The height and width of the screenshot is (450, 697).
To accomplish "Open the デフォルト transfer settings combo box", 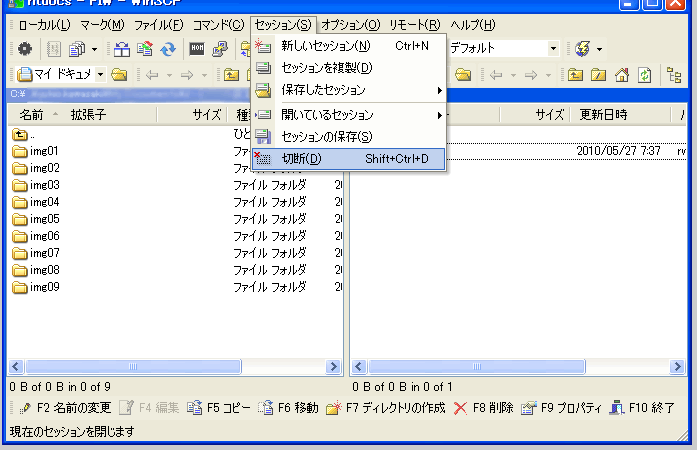I will [503, 48].
